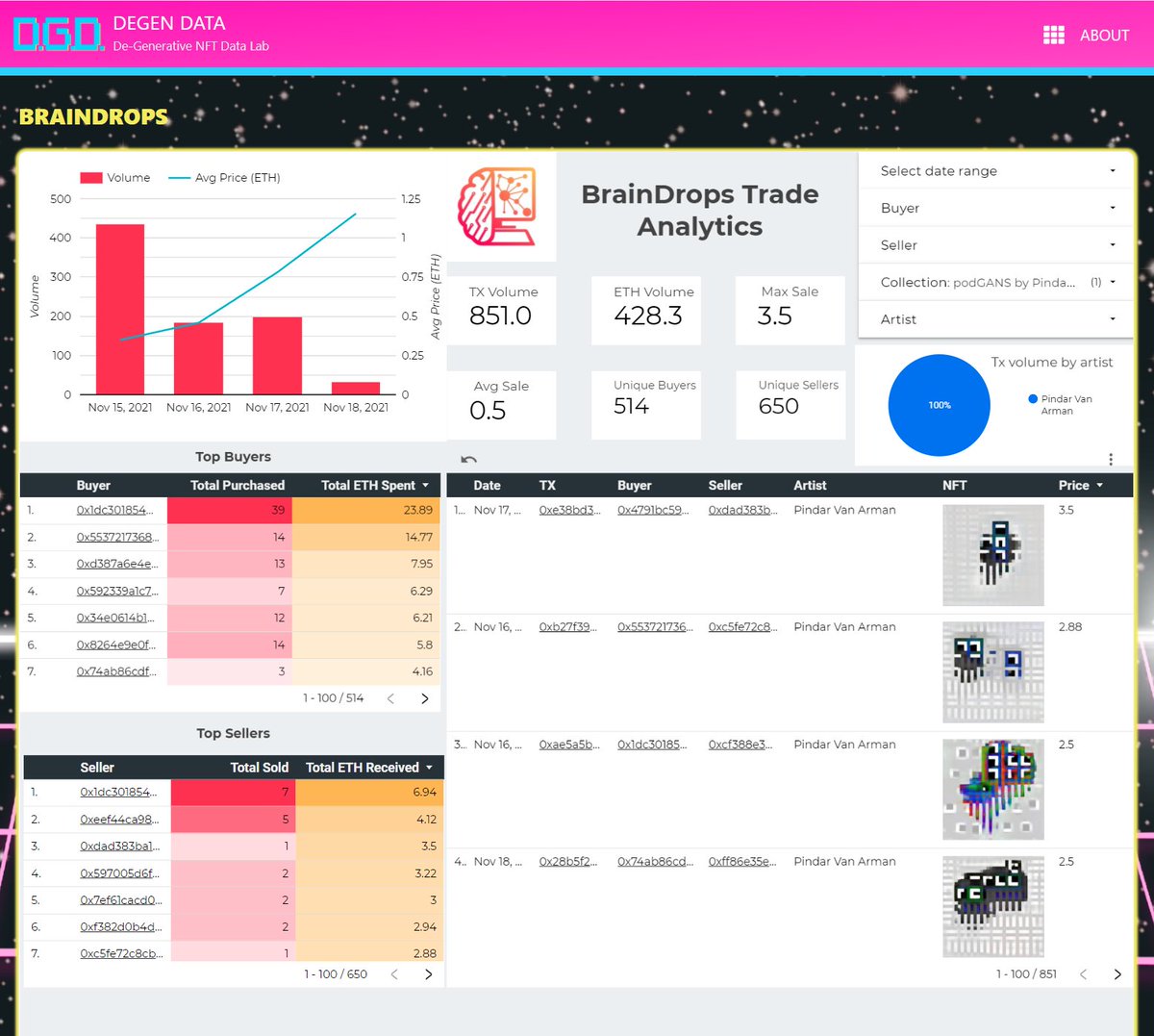Open the three-dot menu of the artist pie chart
Screen dimensions: 1154x1036
1111,459
